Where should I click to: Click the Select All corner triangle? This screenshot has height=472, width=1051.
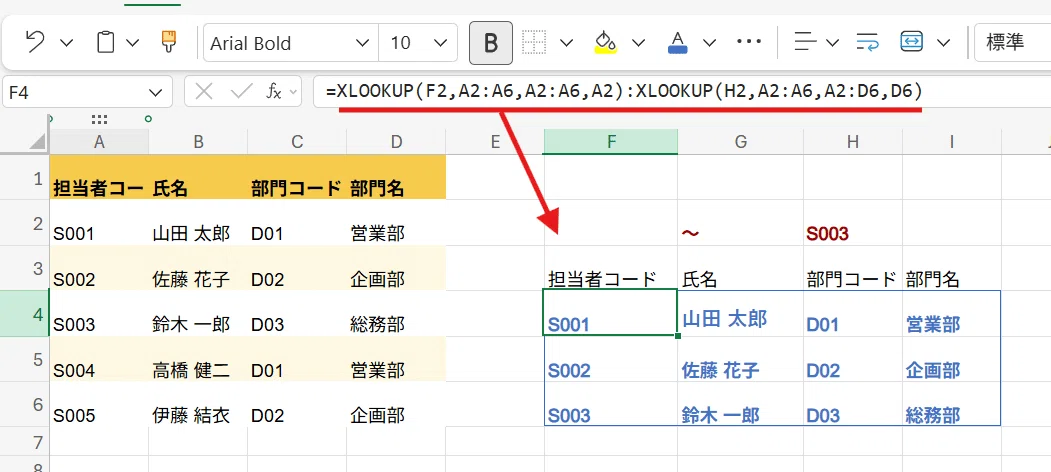click(x=38, y=142)
